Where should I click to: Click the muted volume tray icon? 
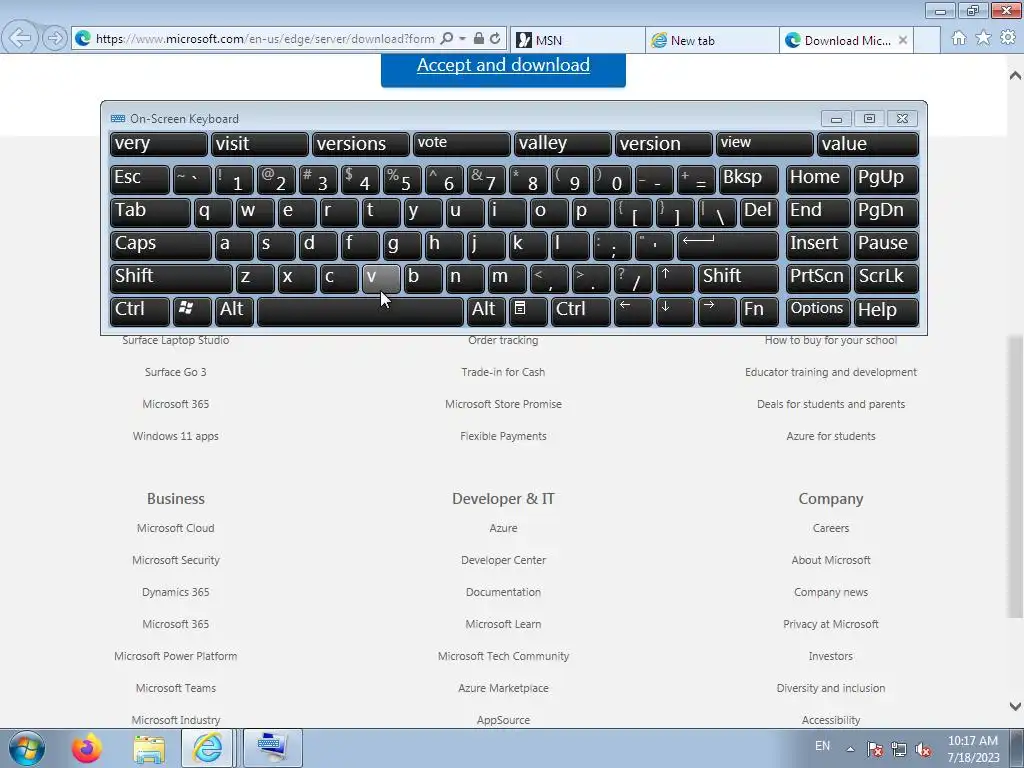pos(923,749)
